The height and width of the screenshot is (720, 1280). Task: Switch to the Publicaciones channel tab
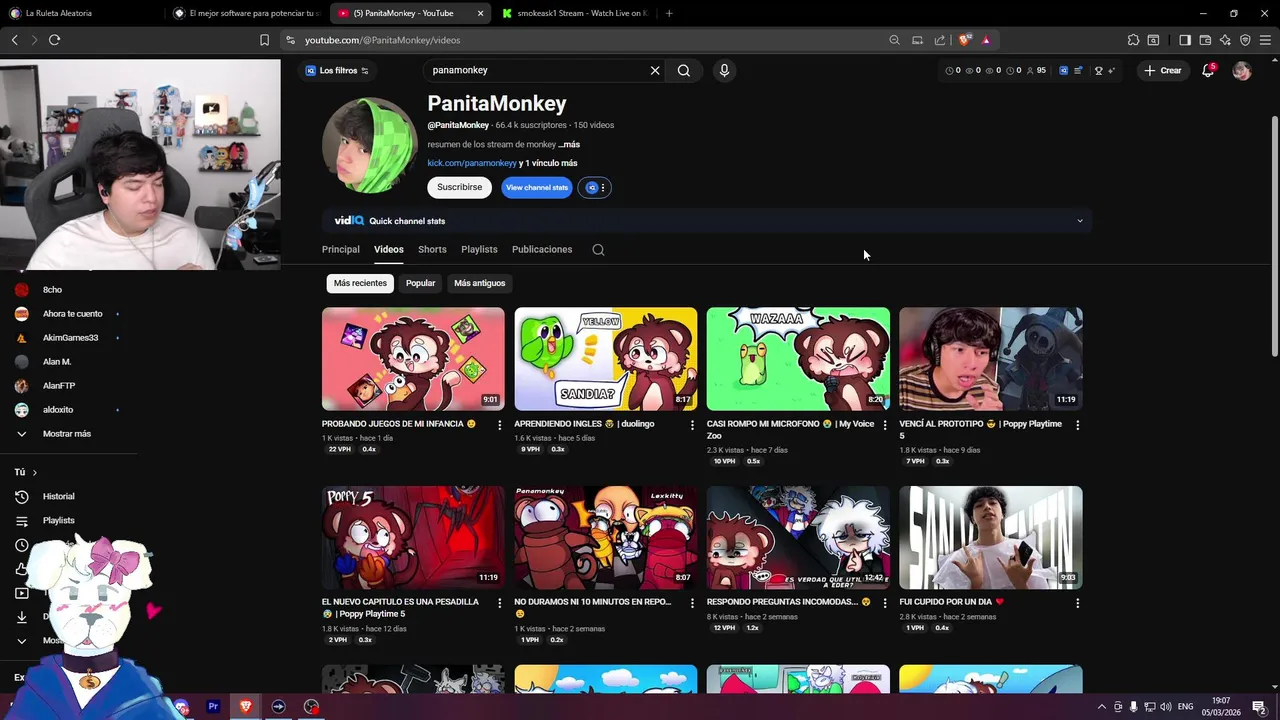click(542, 250)
